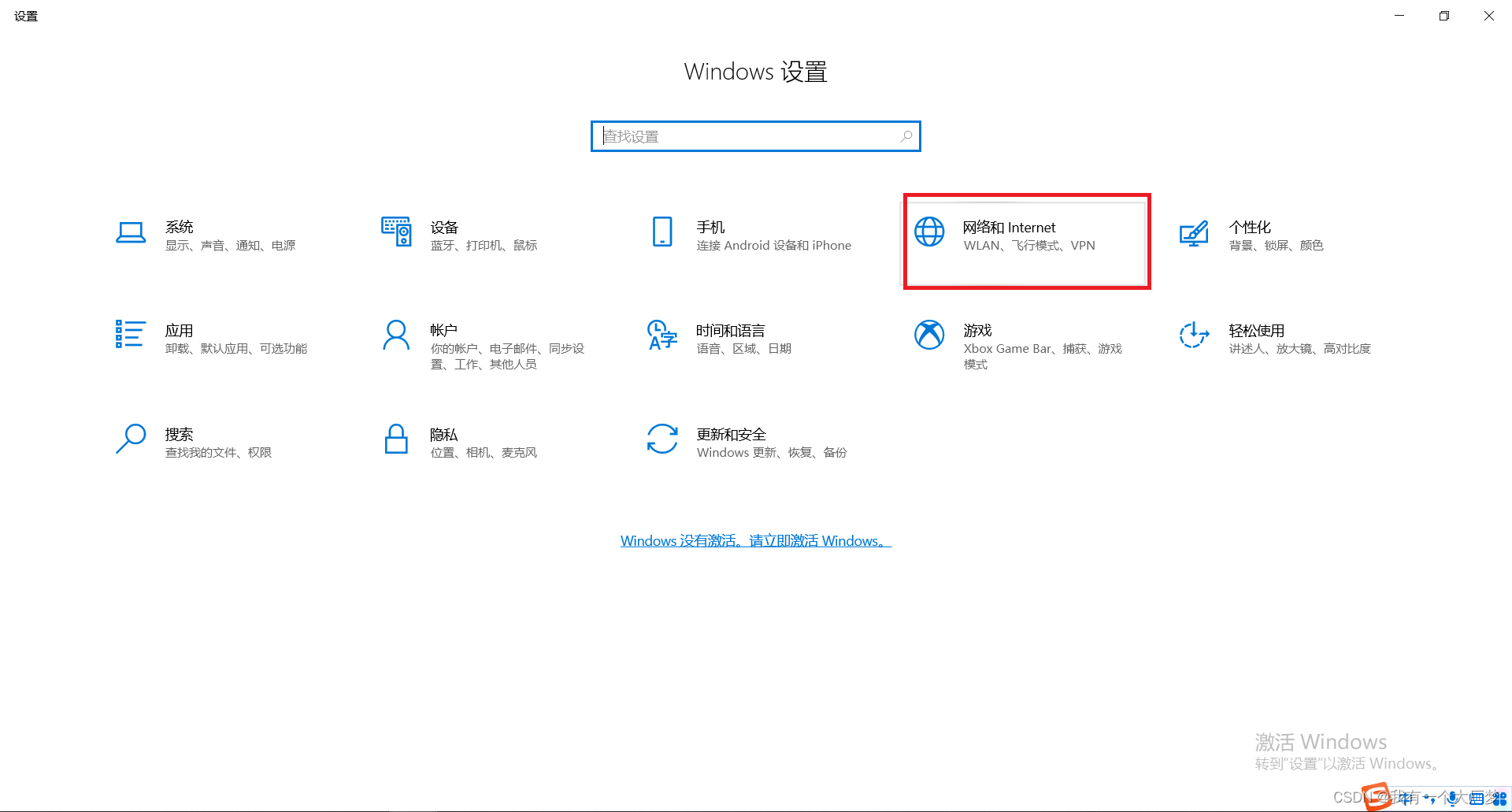Click WLAN、飞行模式、VPN description
Image resolution: width=1512 pixels, height=812 pixels.
[x=1029, y=245]
